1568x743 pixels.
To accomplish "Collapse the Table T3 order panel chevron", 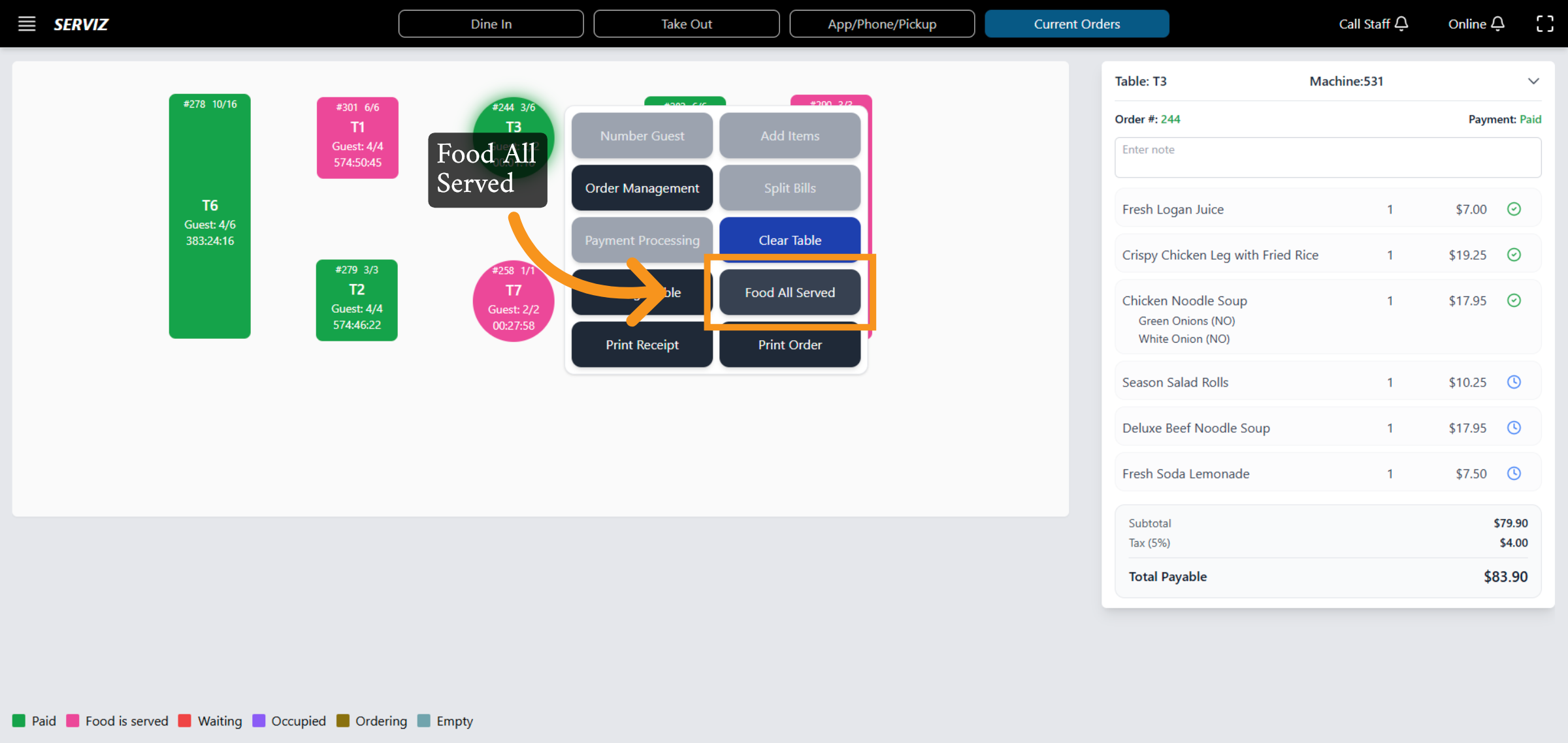I will pyautogui.click(x=1533, y=82).
